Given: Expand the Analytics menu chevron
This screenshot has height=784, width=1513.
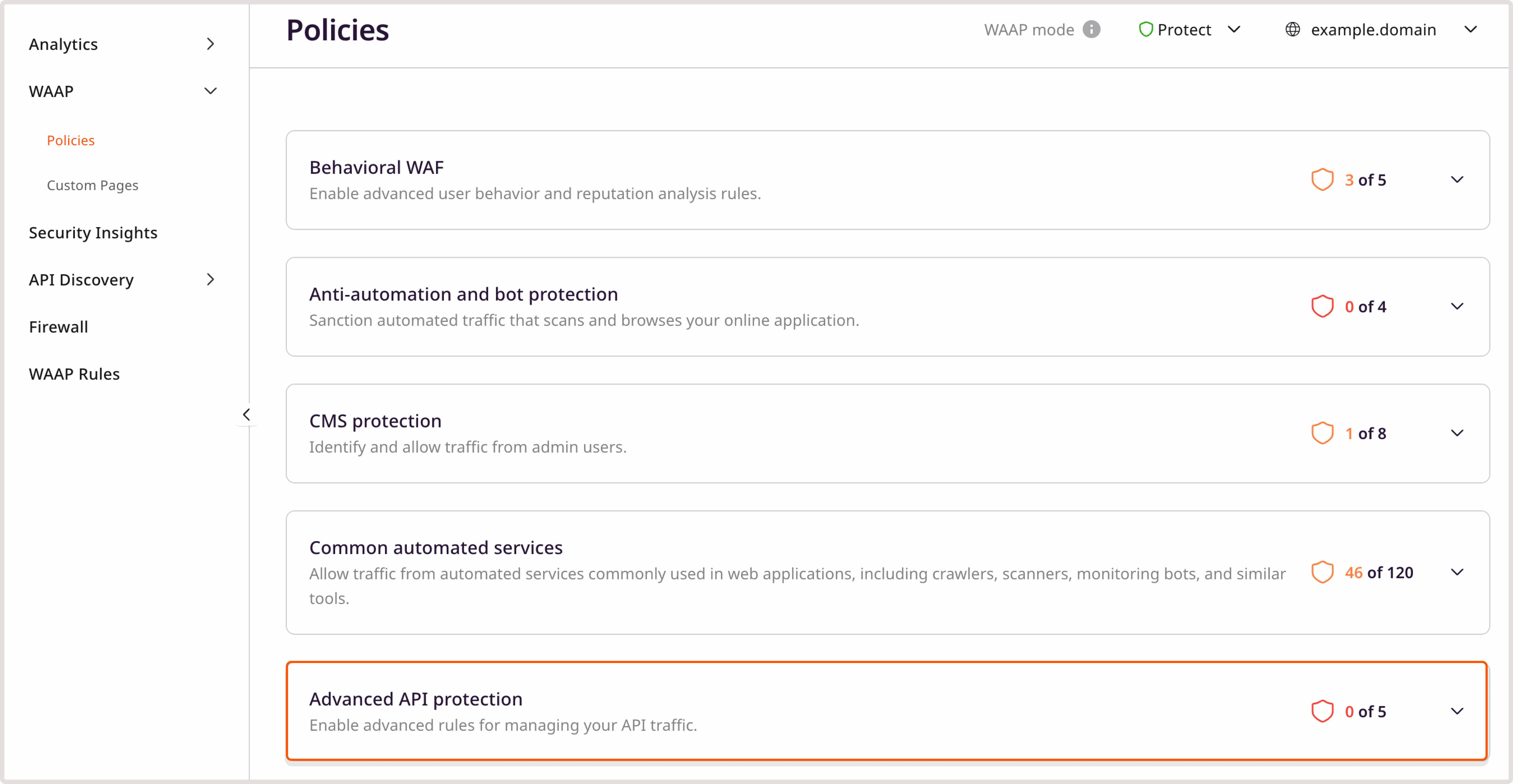Looking at the screenshot, I should [x=210, y=44].
